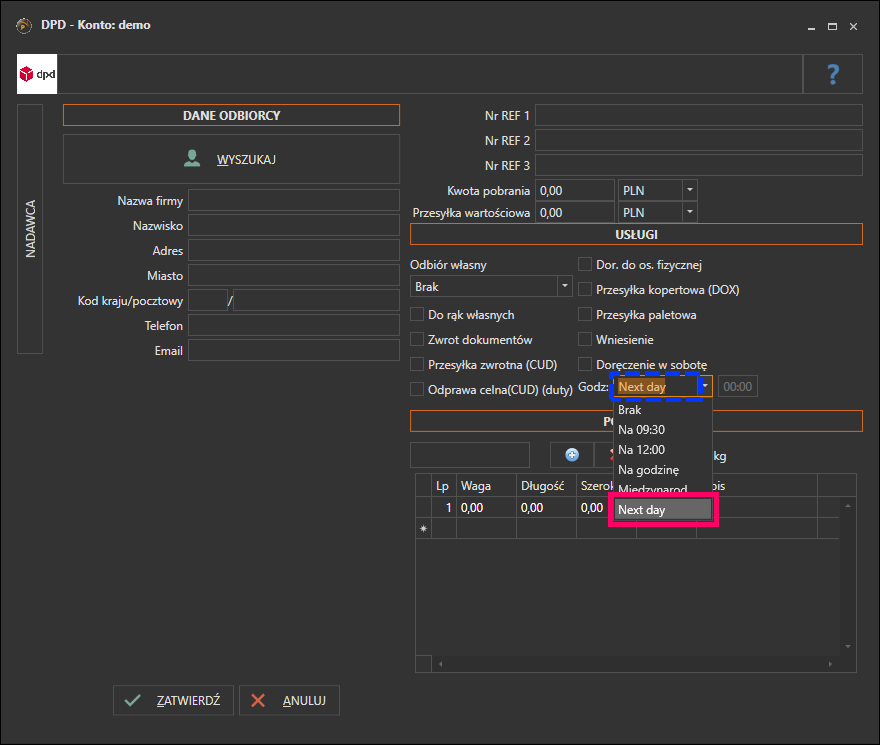Expand the Odbiór własny Brak dropdown
Screen dimensions: 880x745
pos(565,286)
